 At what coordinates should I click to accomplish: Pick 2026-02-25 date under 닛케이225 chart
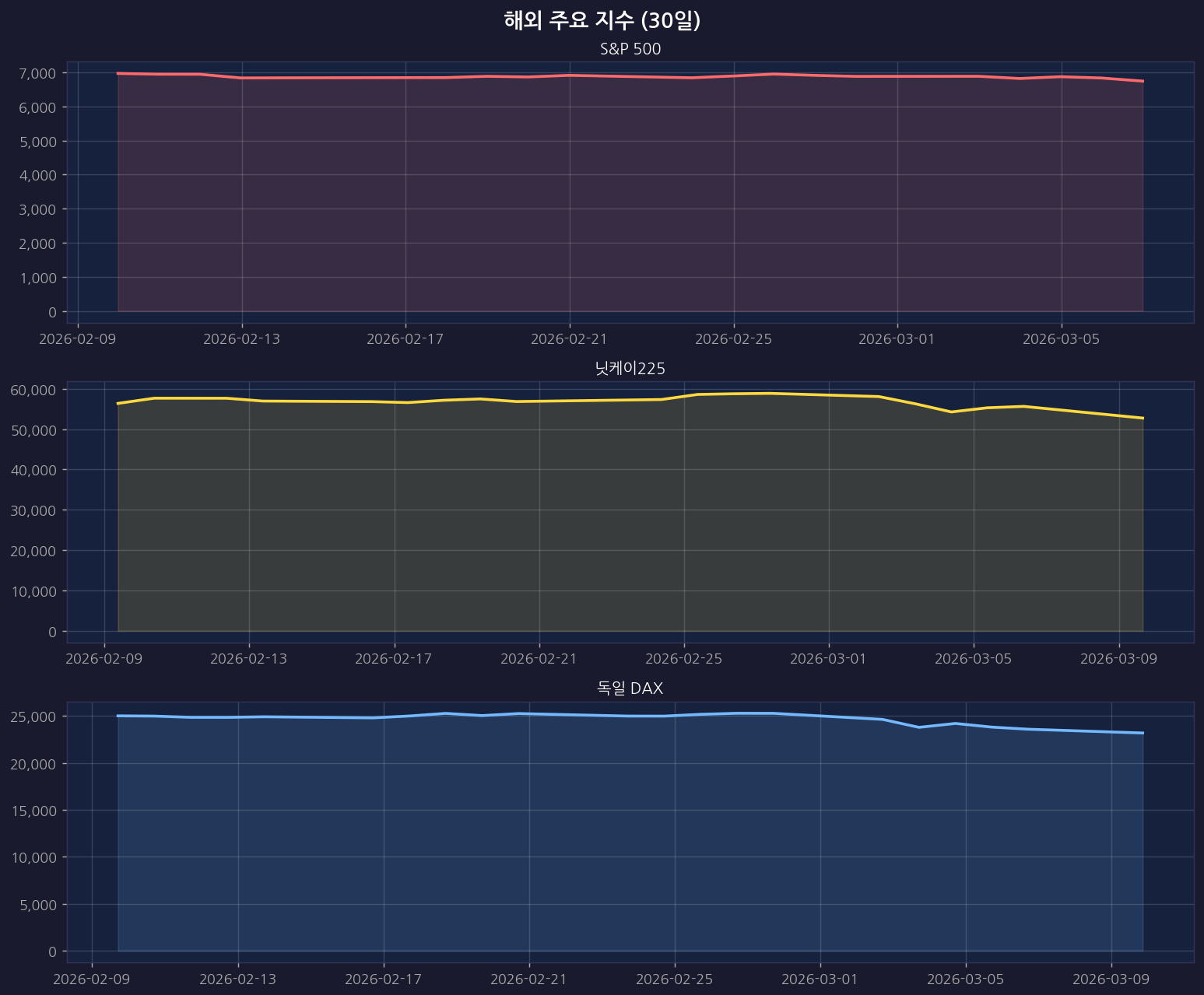pos(683,659)
